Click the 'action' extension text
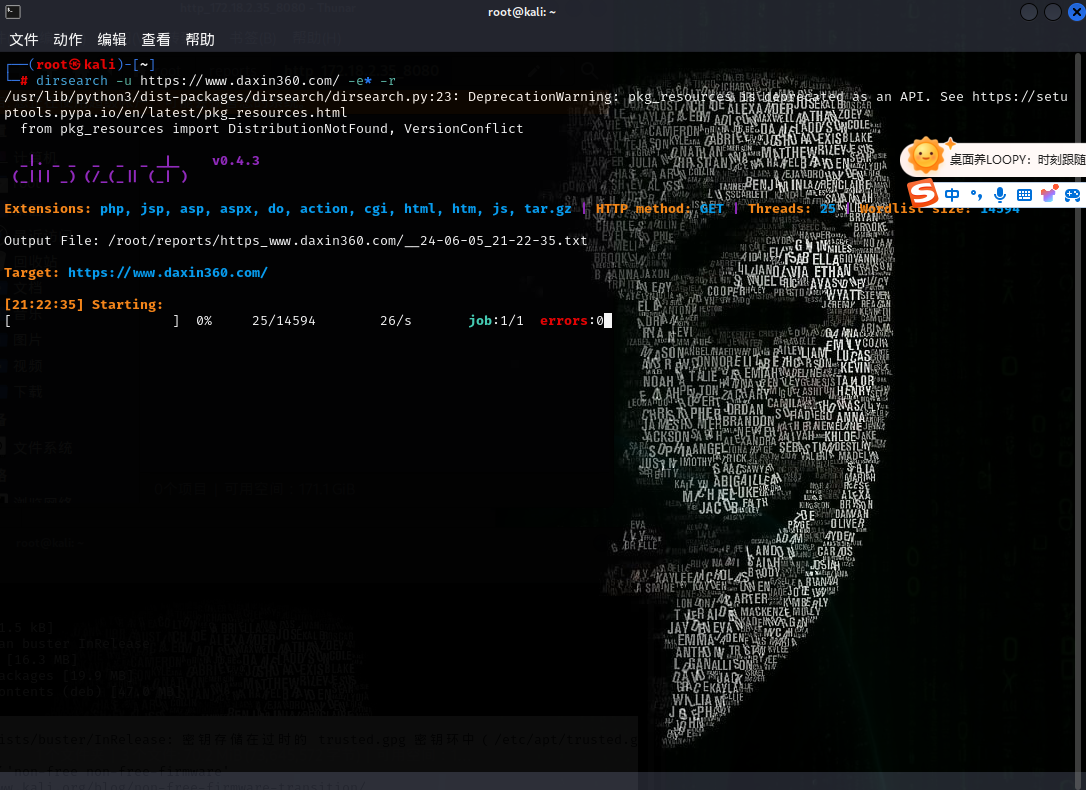This screenshot has width=1086, height=790. point(323,208)
